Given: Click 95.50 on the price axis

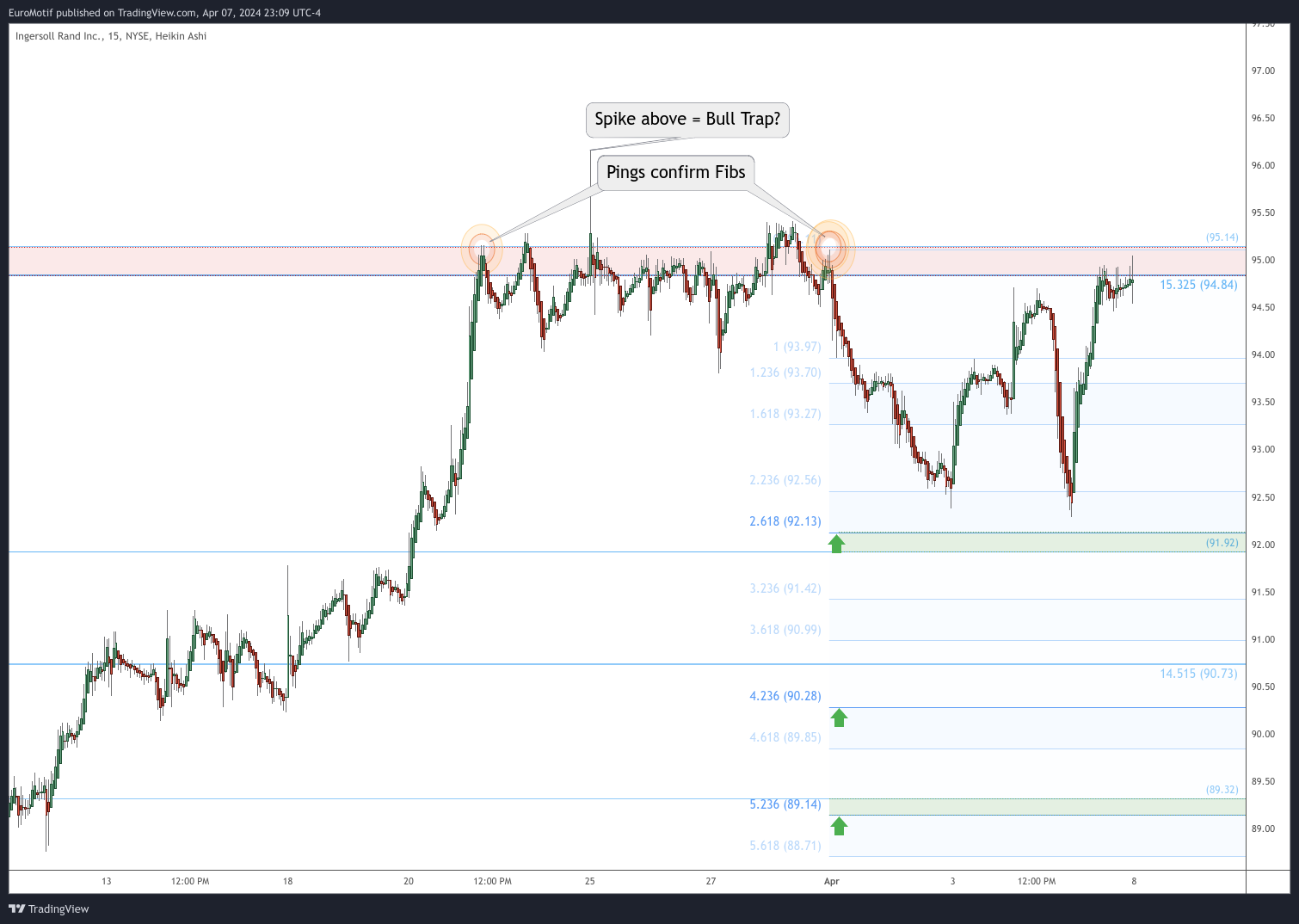Looking at the screenshot, I should tap(1263, 213).
